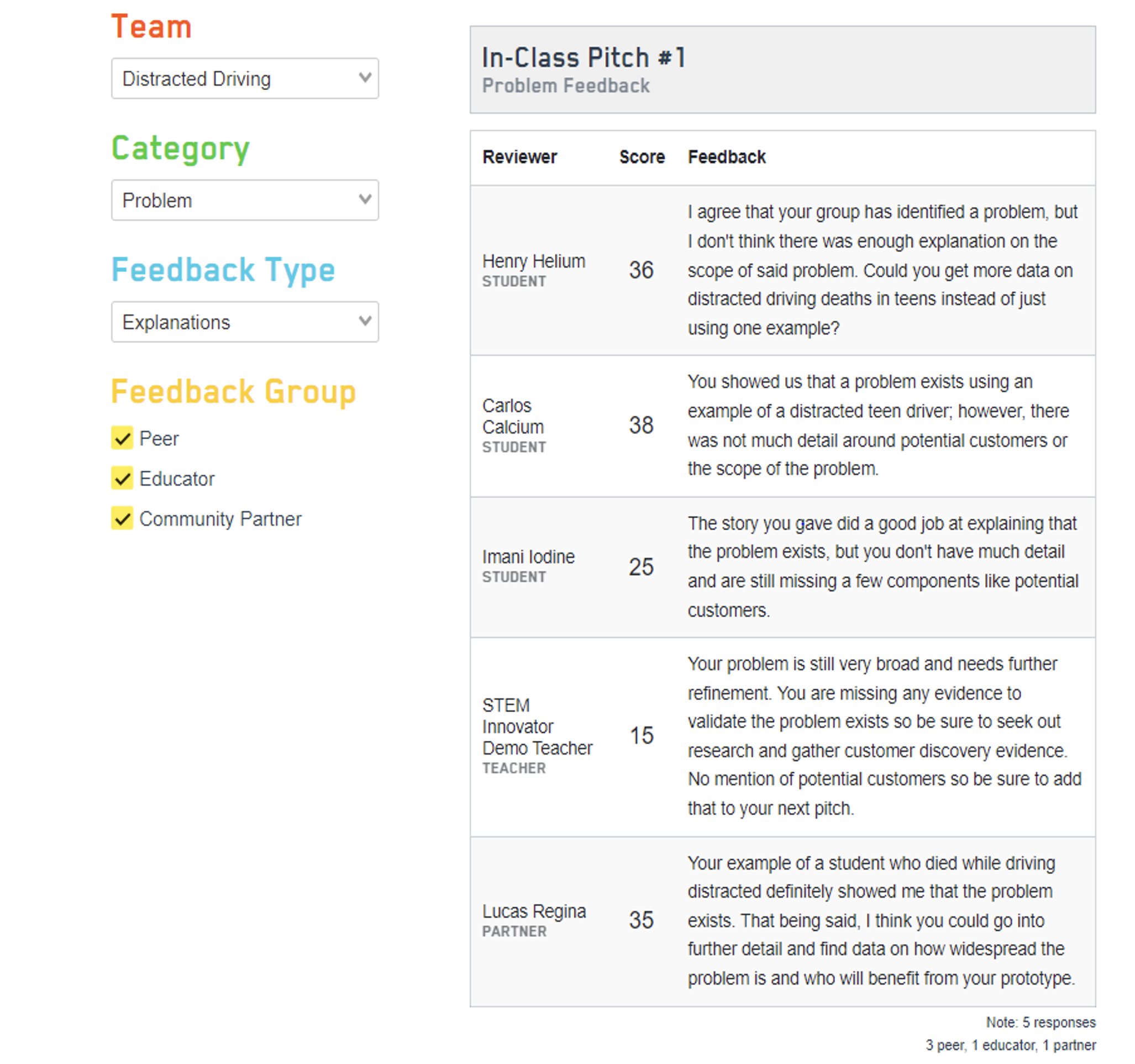Click the Reviewer column header

coord(519,157)
